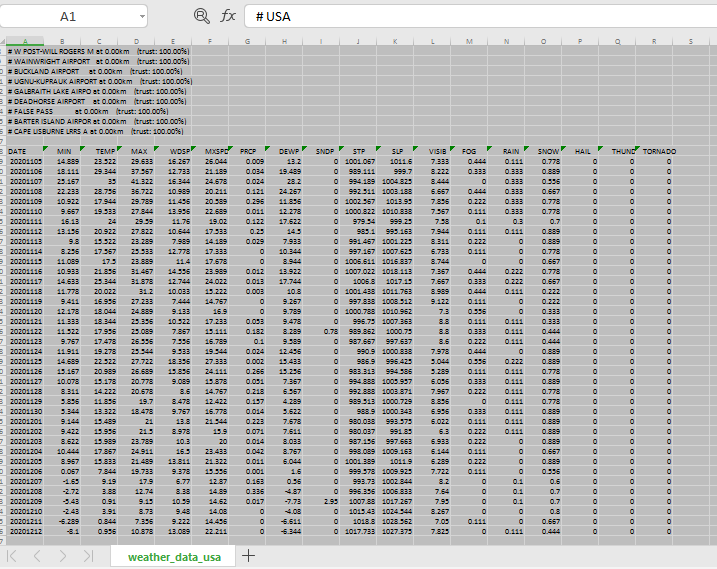Image resolution: width=717 pixels, height=569 pixels.
Task: Select the weather_data_usa sheet tab
Action: [x=174, y=557]
